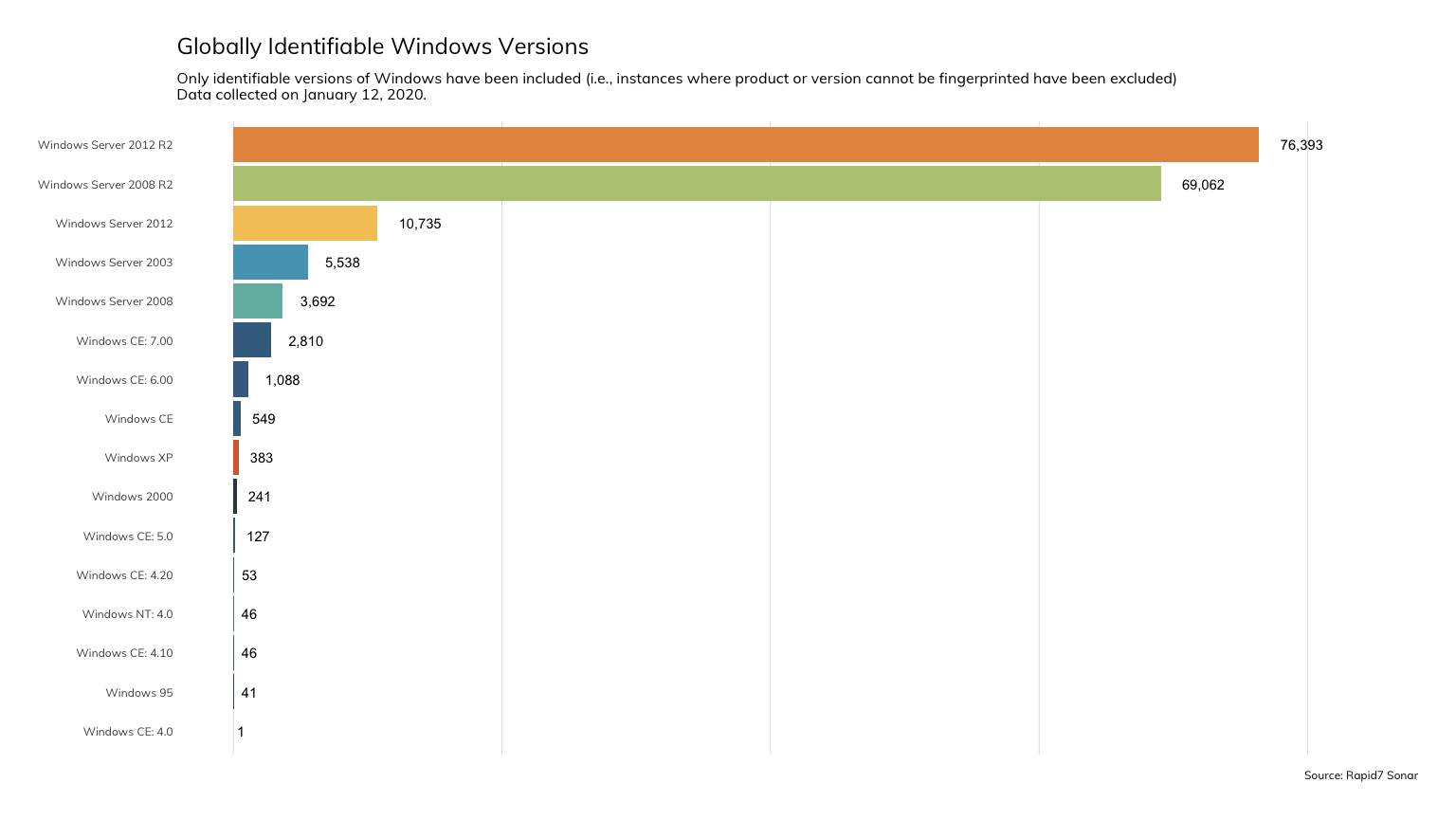Click the chart title Globally Identifiable Windows Versions
1456x819 pixels.
(382, 46)
